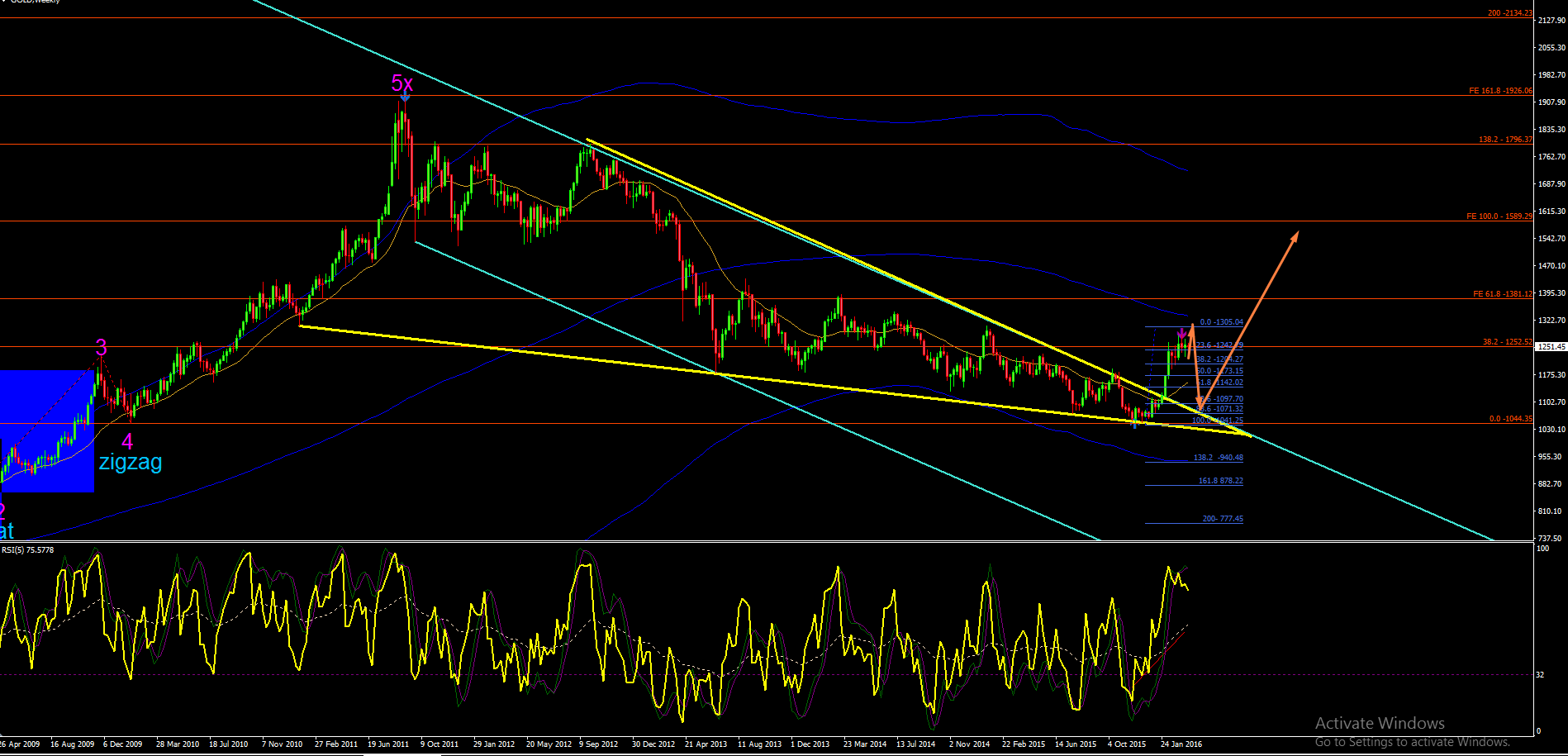Select 1615.30 on the price axis
Screen dimensions: 1568x756
[x=1551, y=212]
